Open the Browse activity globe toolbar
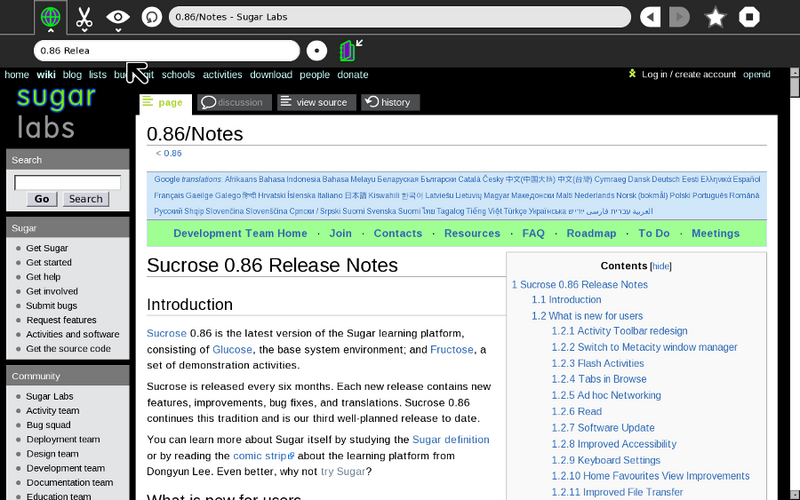Viewport: 800px width, 500px height. [x=50, y=17]
